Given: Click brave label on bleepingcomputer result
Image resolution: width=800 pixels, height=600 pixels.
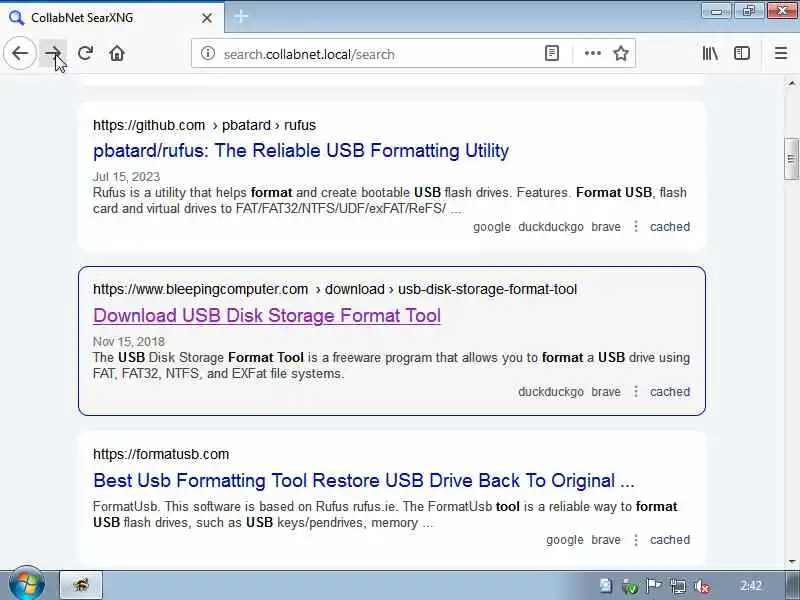Looking at the screenshot, I should (x=606, y=392).
